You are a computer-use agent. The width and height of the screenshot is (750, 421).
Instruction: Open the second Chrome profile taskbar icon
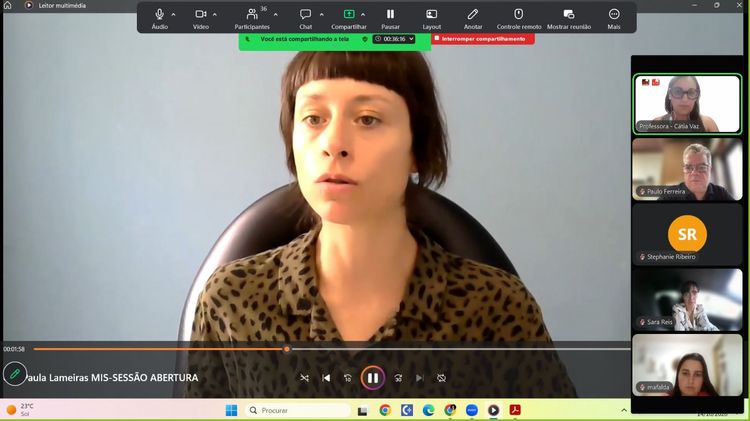450,410
